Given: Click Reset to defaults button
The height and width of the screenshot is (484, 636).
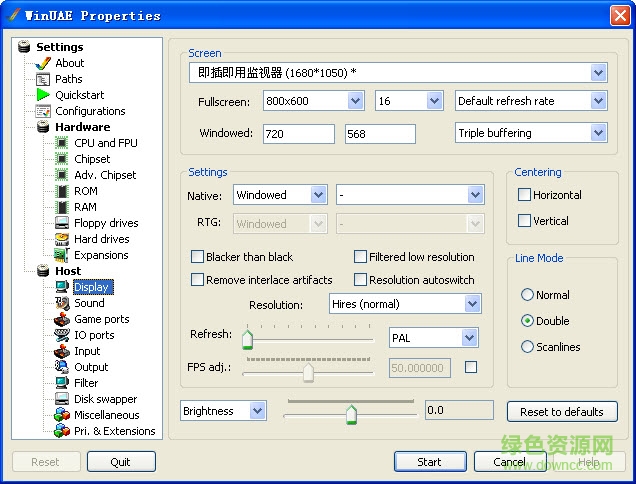Looking at the screenshot, I should click(x=562, y=412).
